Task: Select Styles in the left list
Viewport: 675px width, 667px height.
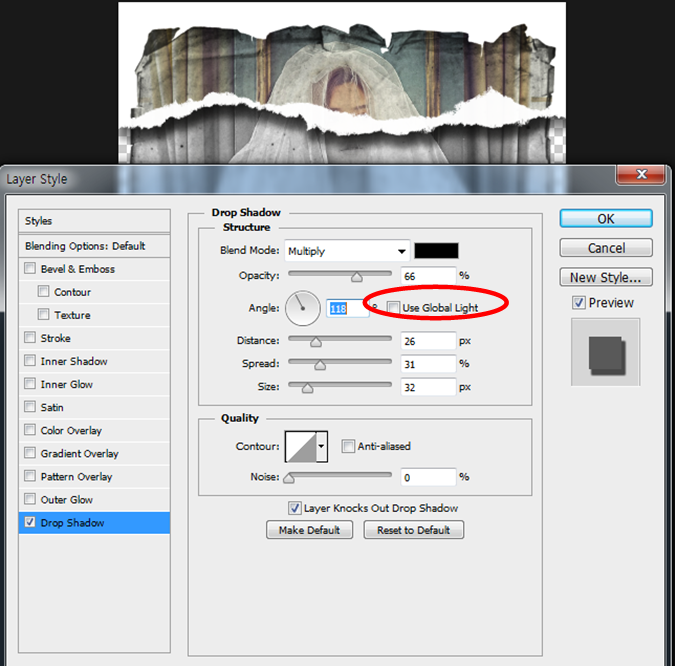Action: coord(94,221)
